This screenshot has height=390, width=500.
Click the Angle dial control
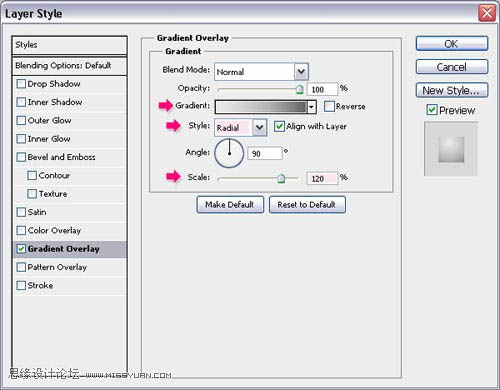click(229, 153)
